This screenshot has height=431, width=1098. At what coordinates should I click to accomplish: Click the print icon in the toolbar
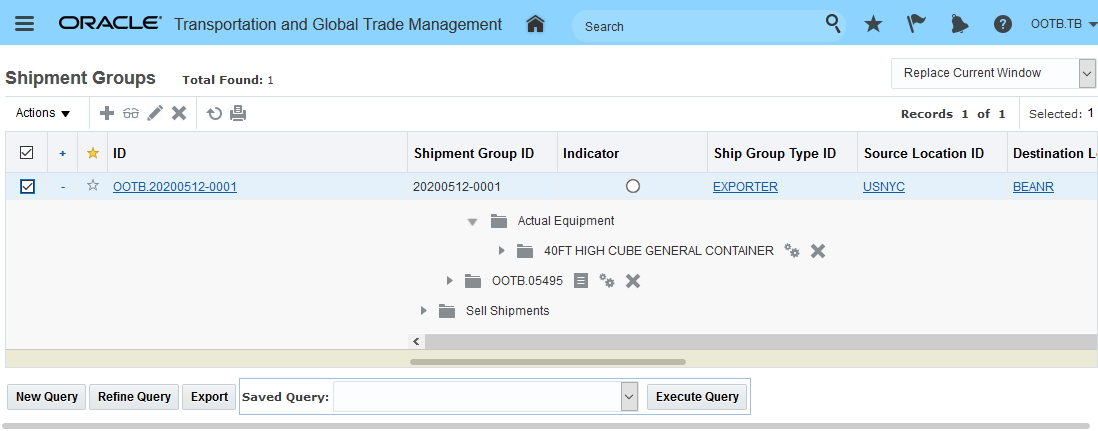(238, 113)
